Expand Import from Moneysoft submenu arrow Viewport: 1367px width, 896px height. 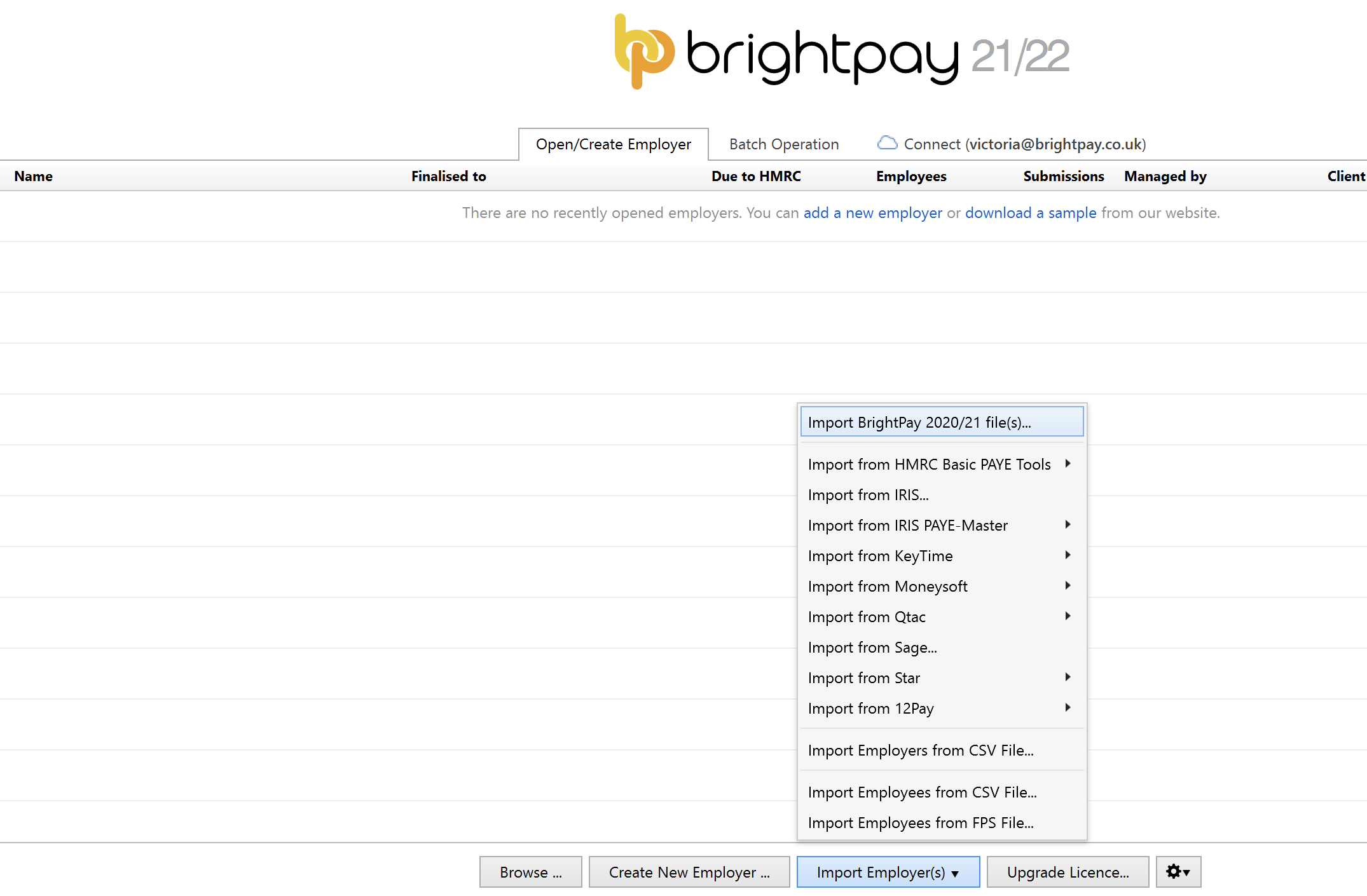tap(1068, 586)
